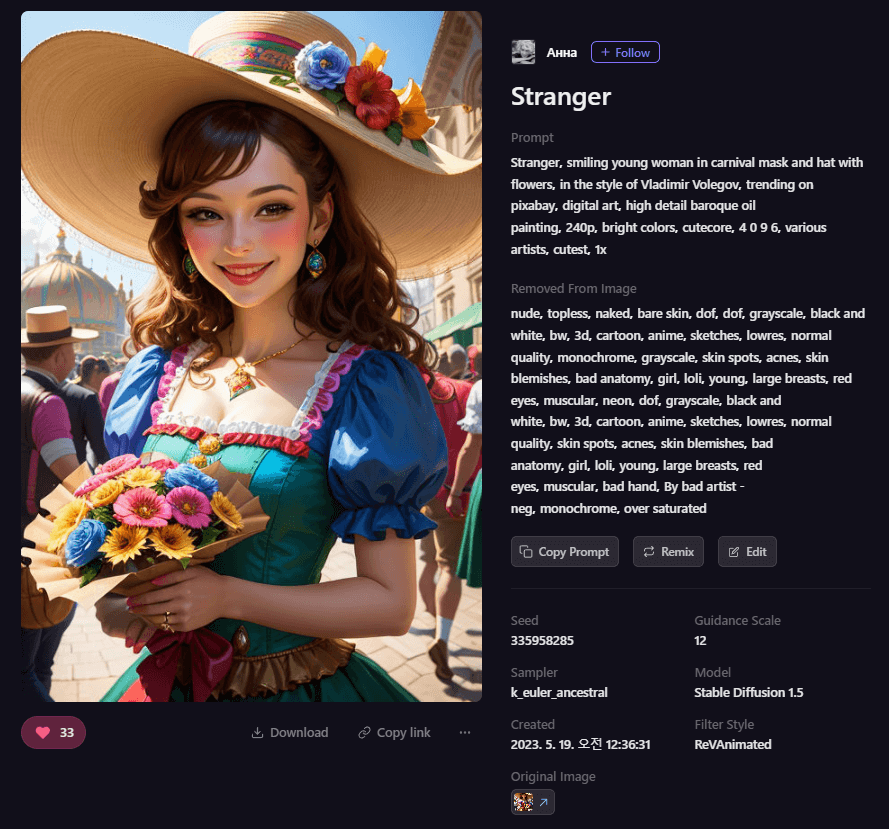This screenshot has height=829, width=889.
Task: Click the Filter Style label
Action: [724, 725]
